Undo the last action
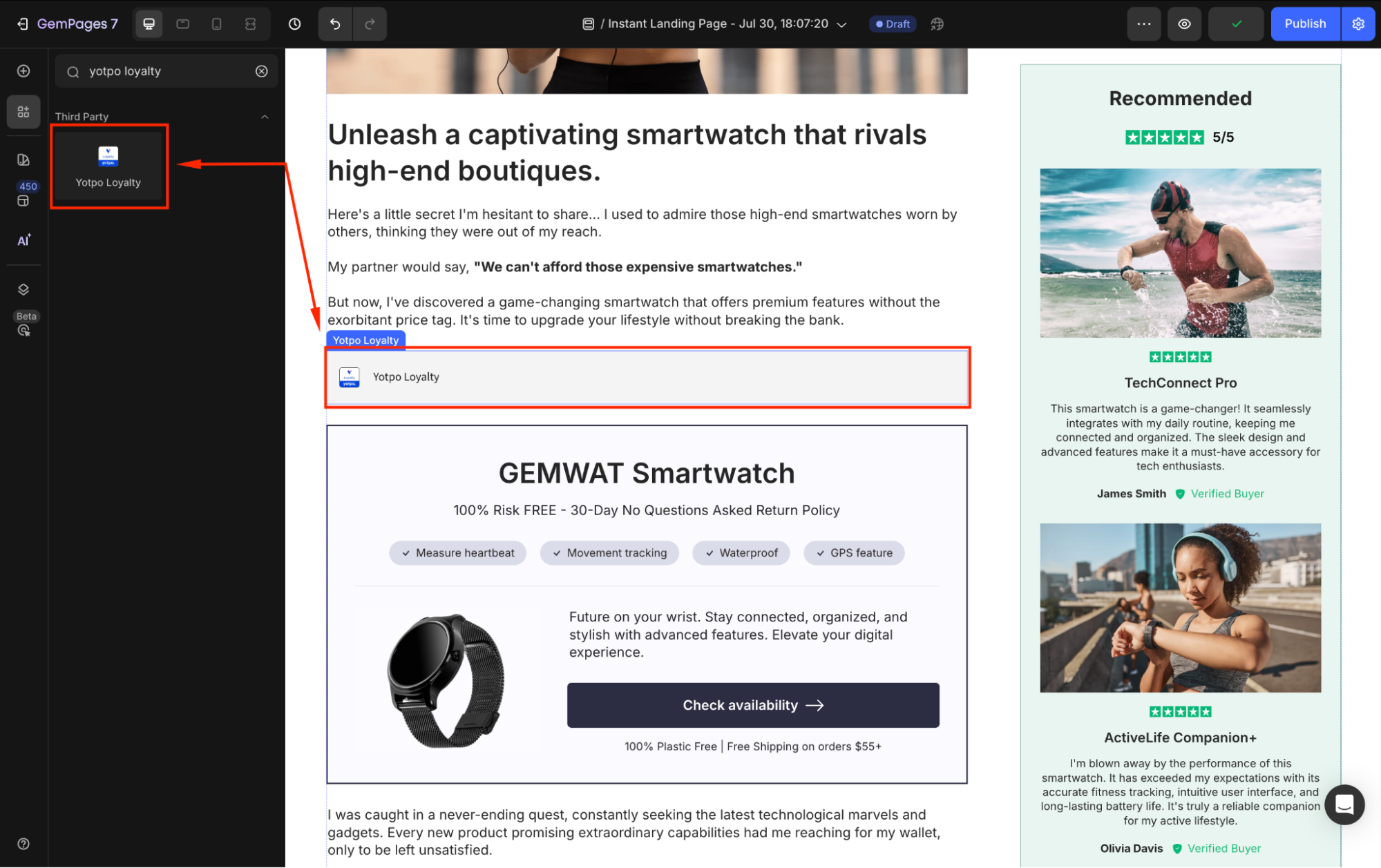The width and height of the screenshot is (1381, 868). coord(335,24)
